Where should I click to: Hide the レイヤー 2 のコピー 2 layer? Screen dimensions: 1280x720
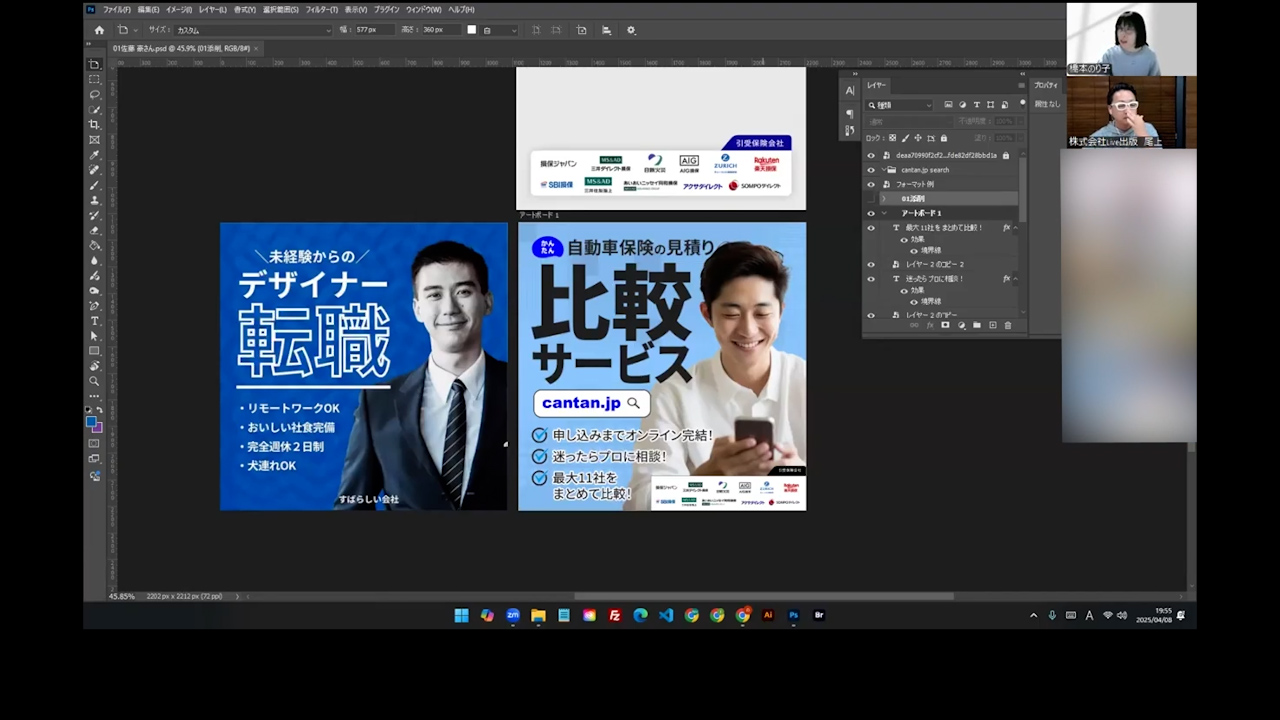point(871,265)
